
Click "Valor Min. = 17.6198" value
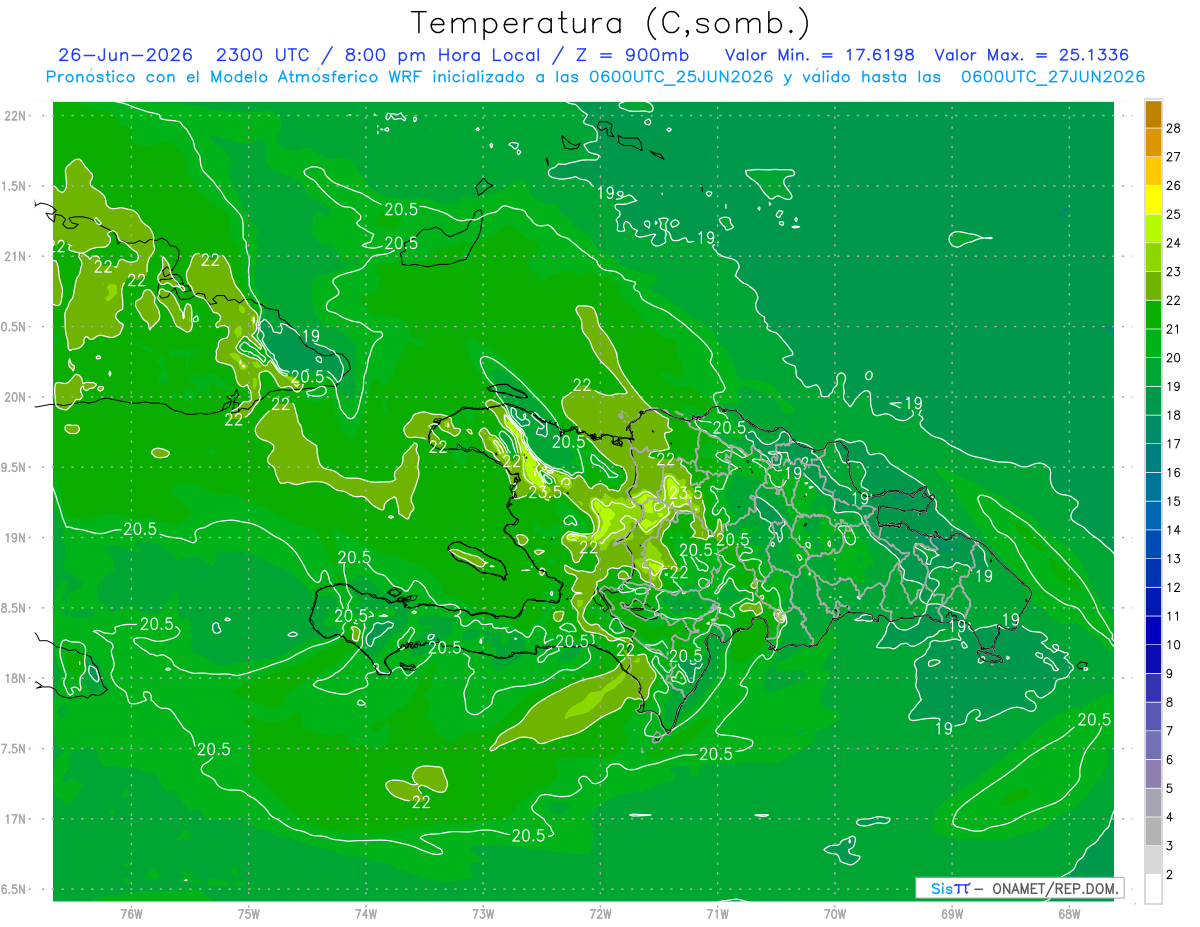[x=820, y=55]
